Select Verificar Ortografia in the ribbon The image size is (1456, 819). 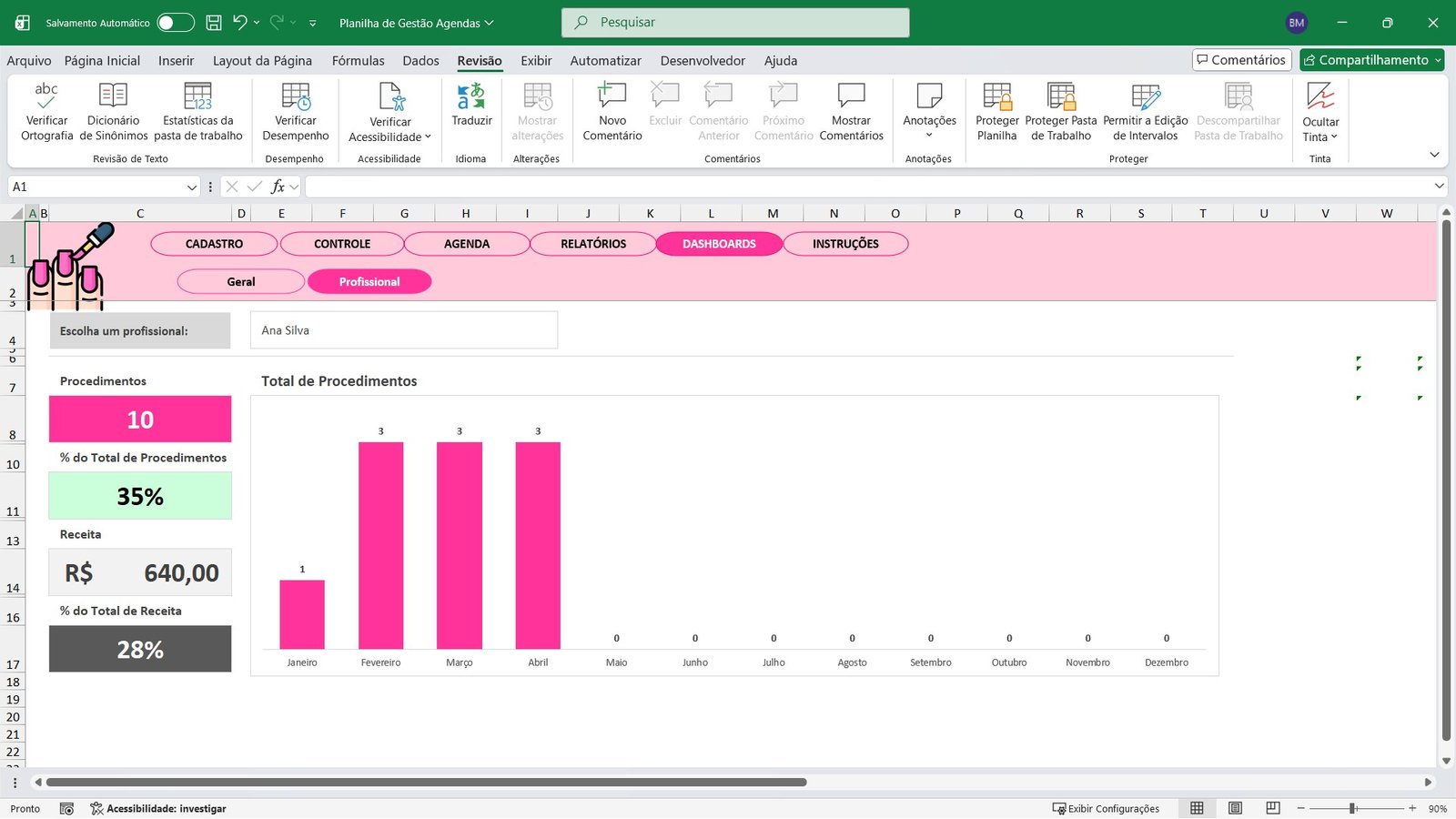click(x=45, y=113)
